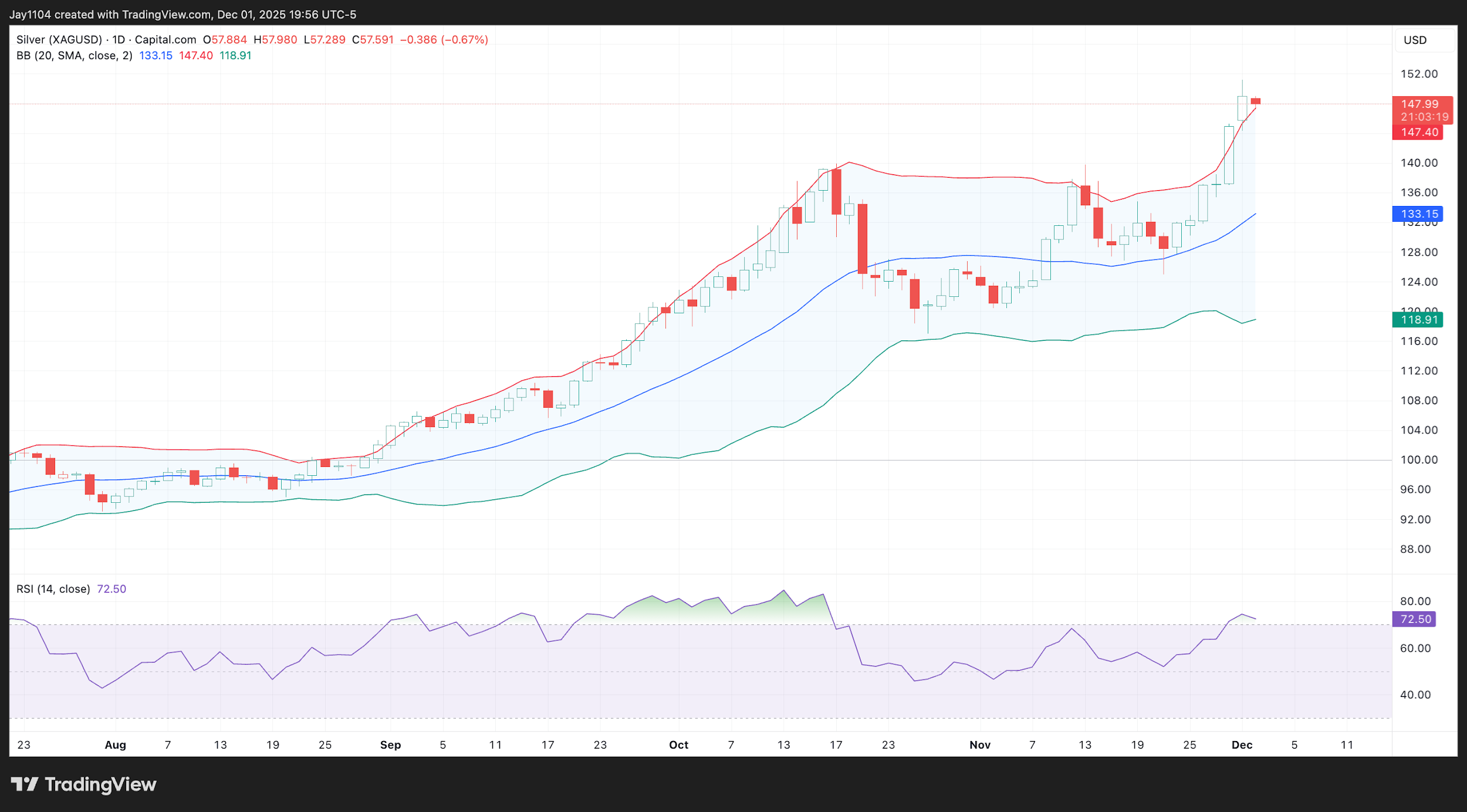Click the Oct label on time axis
Screen dimensions: 1467x812
pyautogui.click(x=678, y=745)
